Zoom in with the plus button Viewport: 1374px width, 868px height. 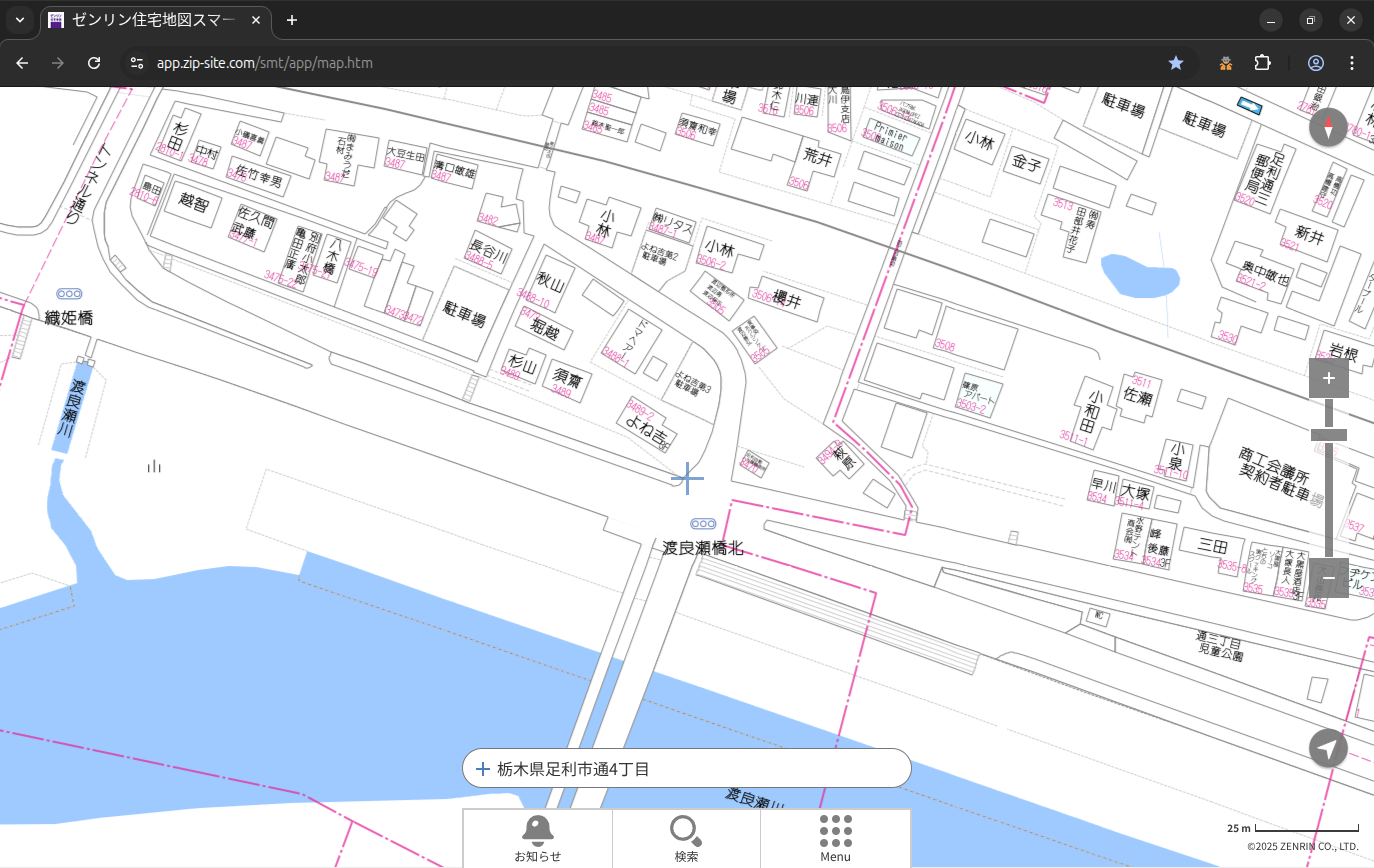point(1328,378)
